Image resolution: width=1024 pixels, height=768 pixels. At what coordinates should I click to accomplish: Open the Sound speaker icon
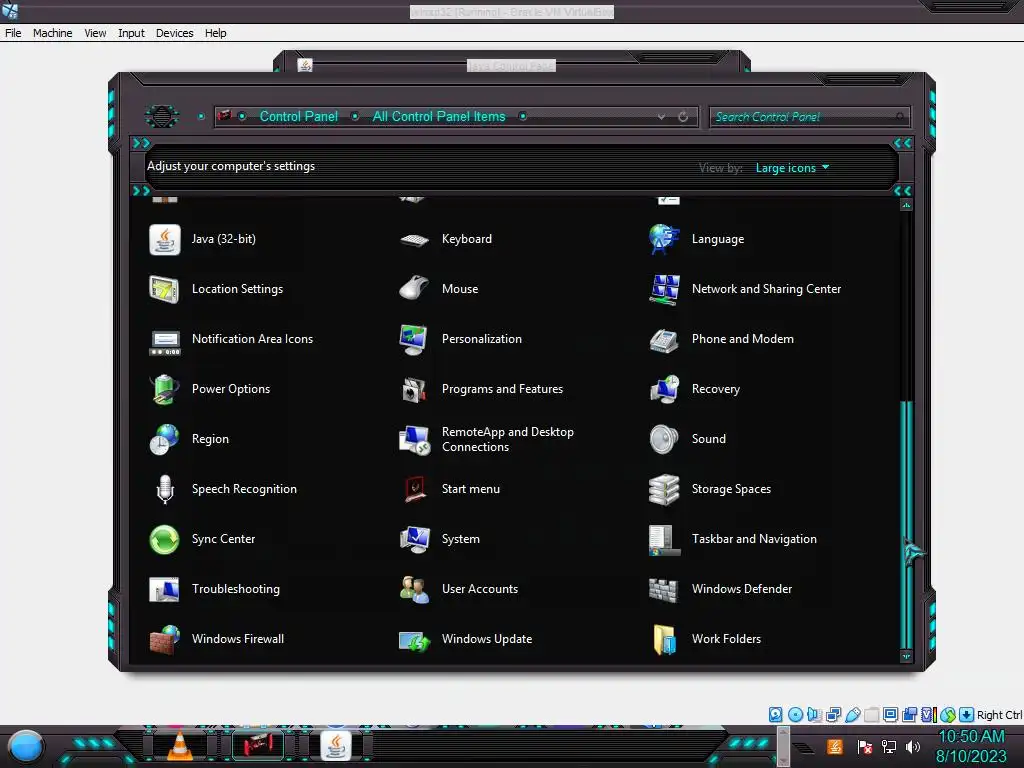coord(664,439)
